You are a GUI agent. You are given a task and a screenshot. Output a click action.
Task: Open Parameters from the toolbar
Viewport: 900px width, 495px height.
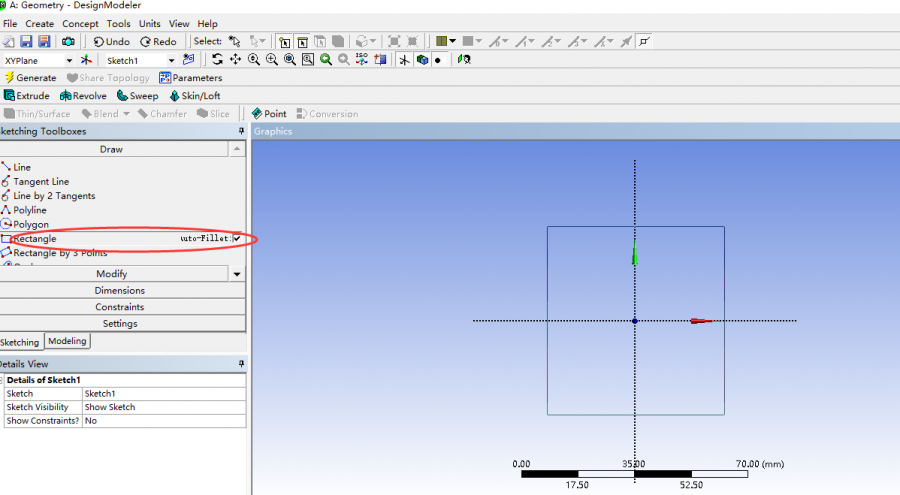coord(190,78)
